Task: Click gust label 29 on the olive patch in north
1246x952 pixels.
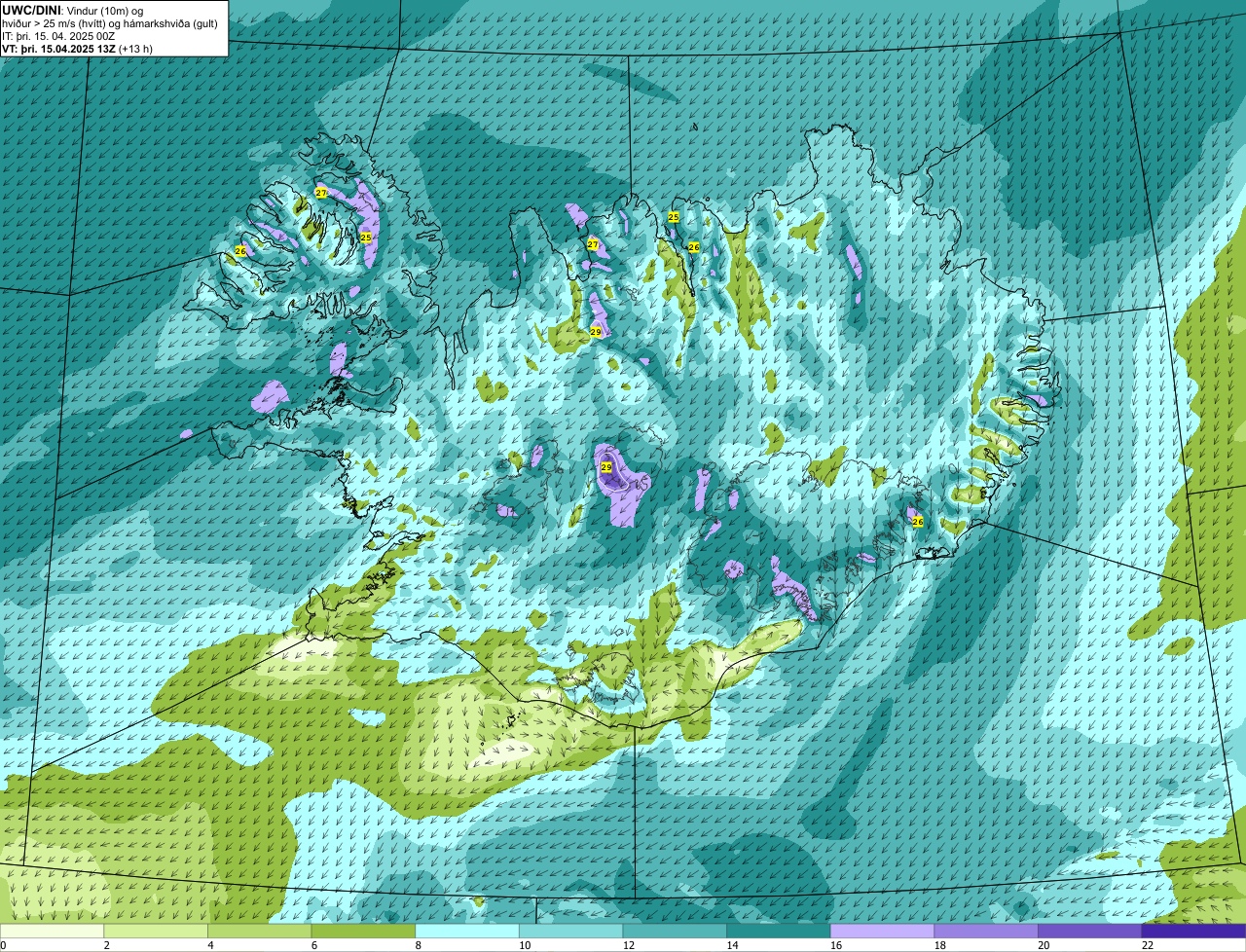Action: click(596, 332)
